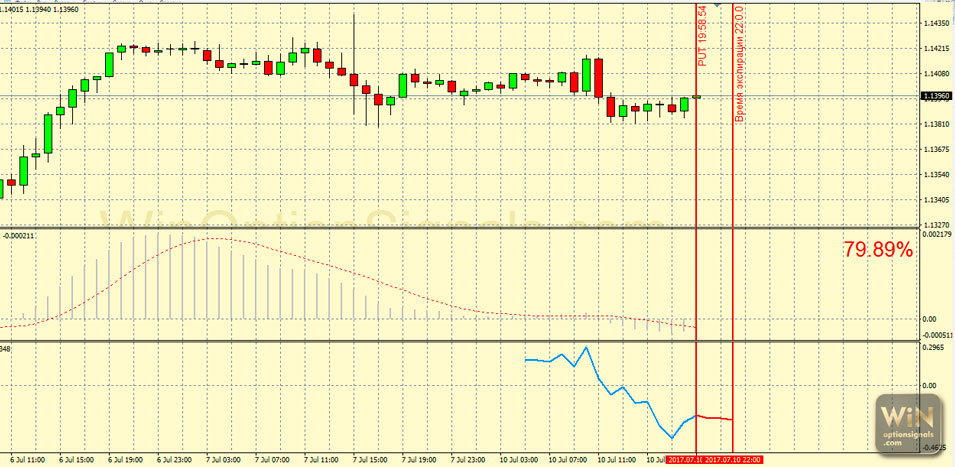Screen dimensions: 955x467
Task: Click the -0.000211 indicator value label
Action: click(x=18, y=236)
